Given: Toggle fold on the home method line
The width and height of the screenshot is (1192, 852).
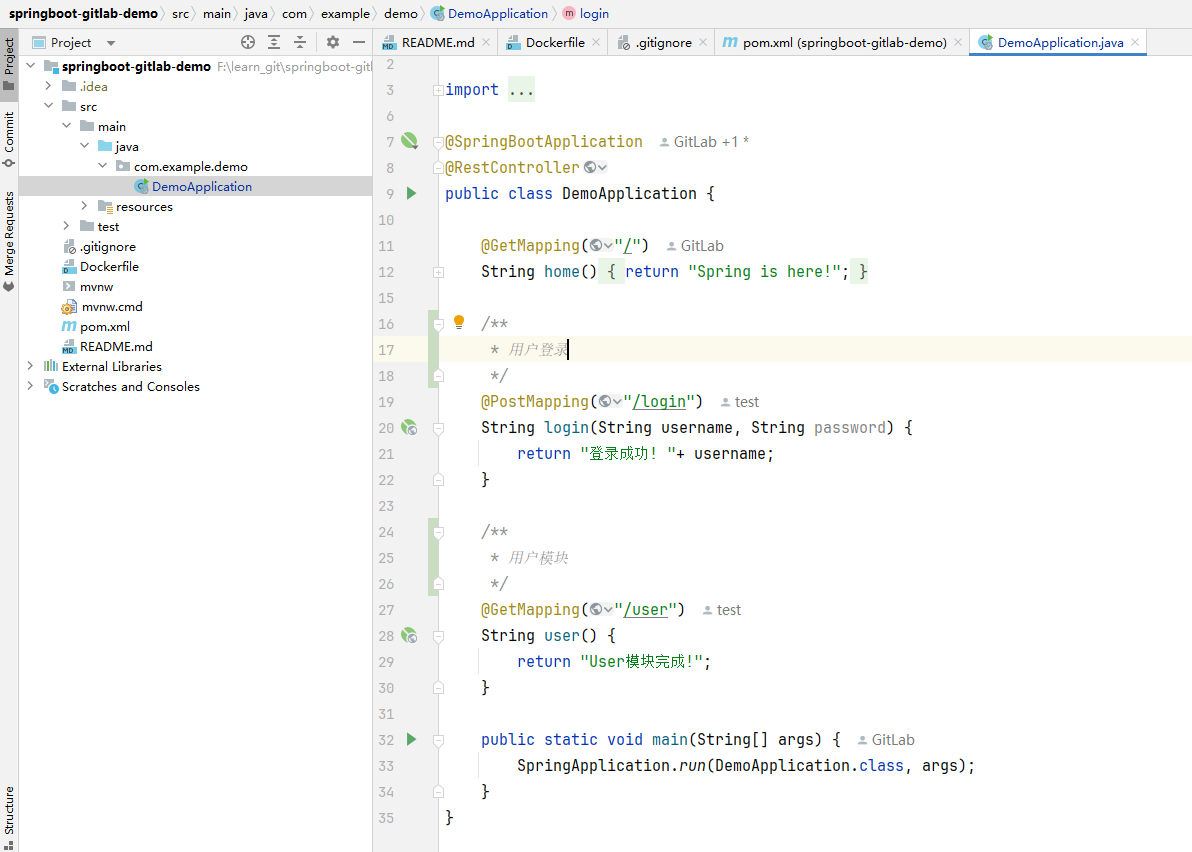Looking at the screenshot, I should point(439,272).
